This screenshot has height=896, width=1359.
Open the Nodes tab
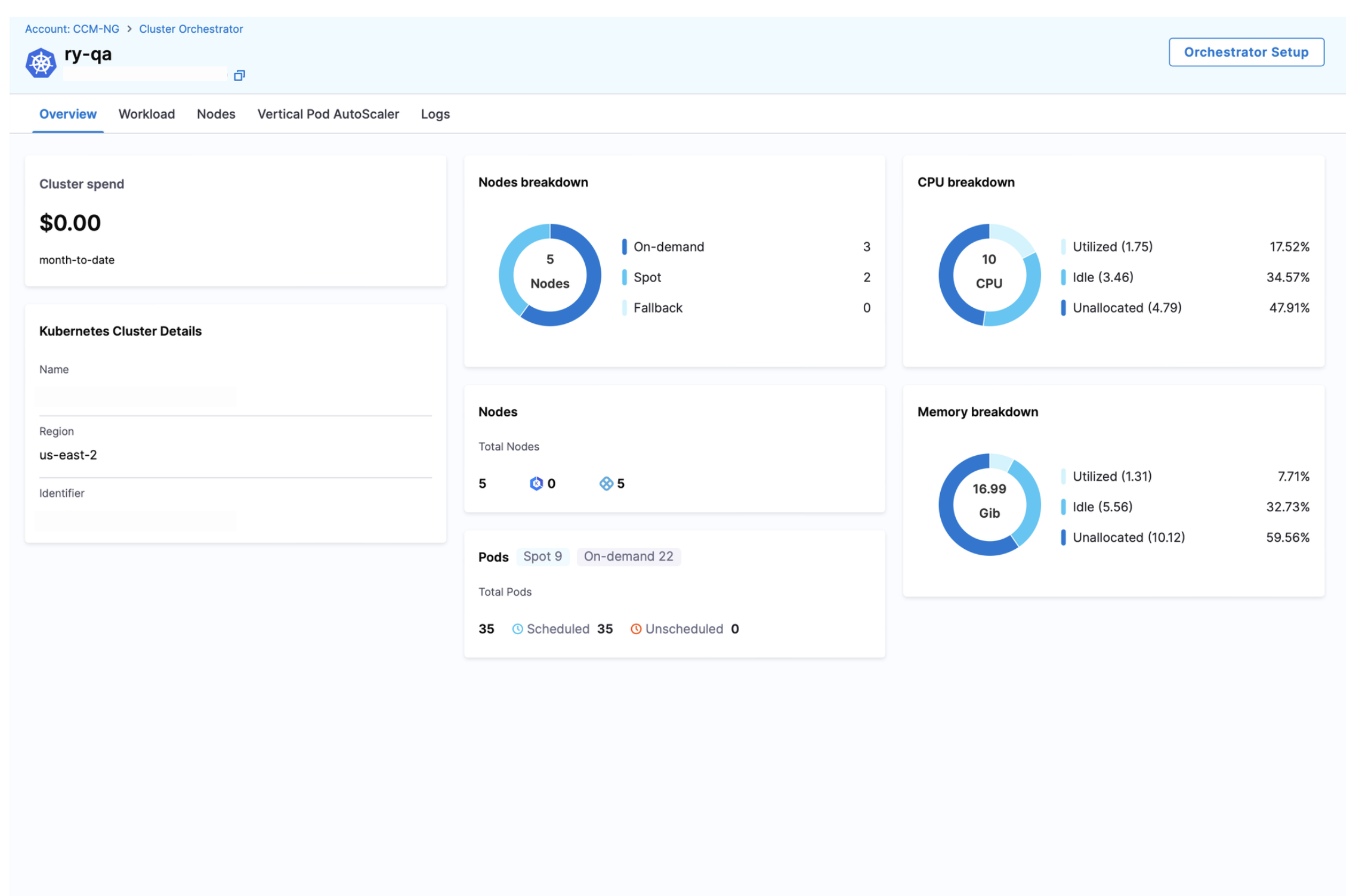[x=216, y=114]
